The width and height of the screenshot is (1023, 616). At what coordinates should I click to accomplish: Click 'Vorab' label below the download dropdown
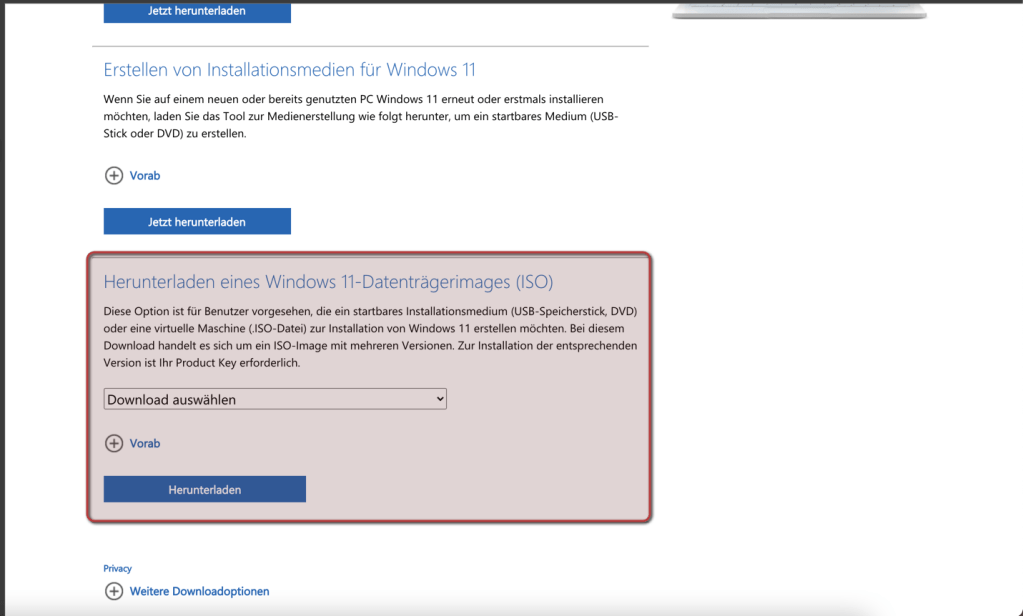pyautogui.click(x=145, y=443)
